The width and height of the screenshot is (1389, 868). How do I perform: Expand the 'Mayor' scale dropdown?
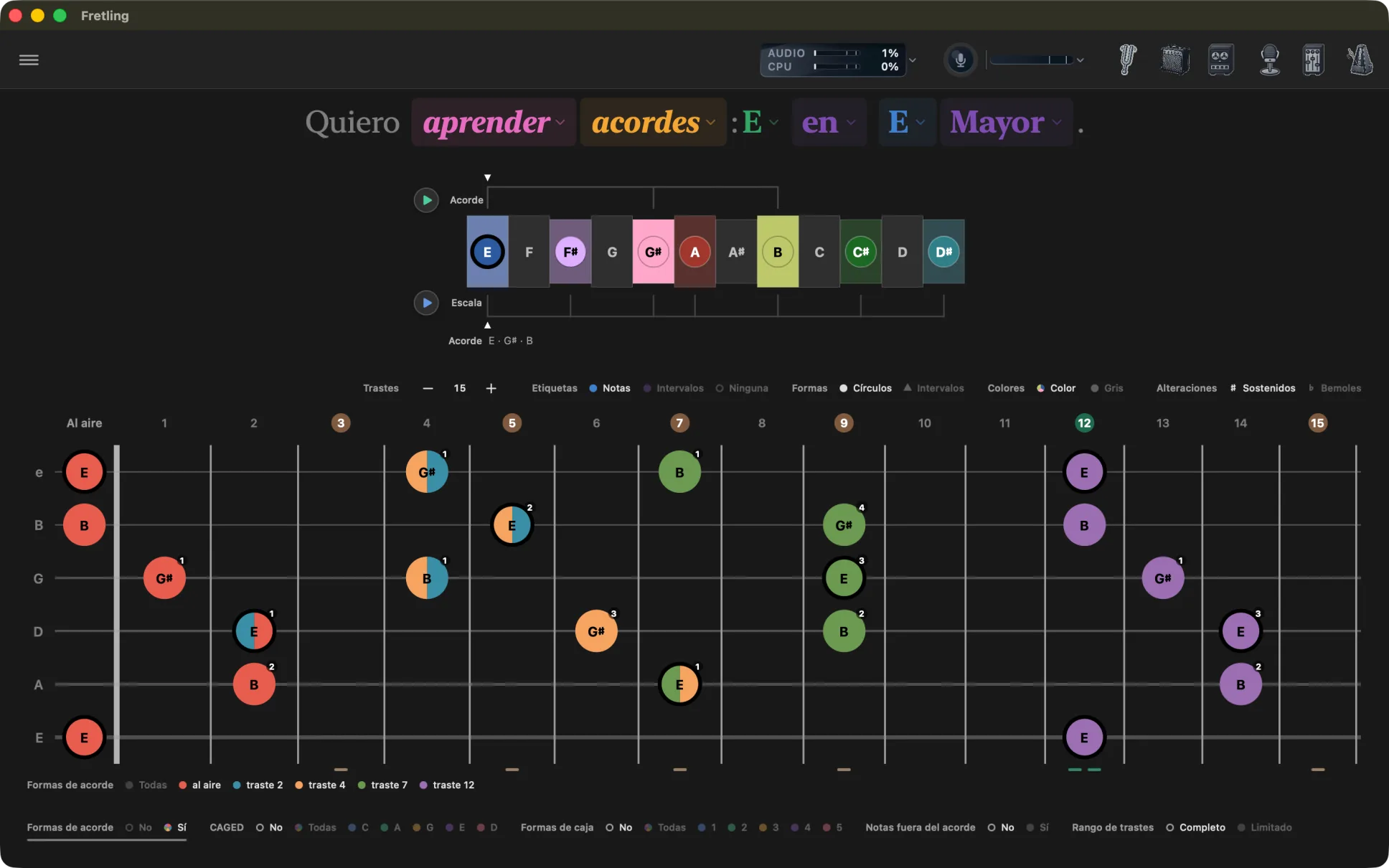1006,123
